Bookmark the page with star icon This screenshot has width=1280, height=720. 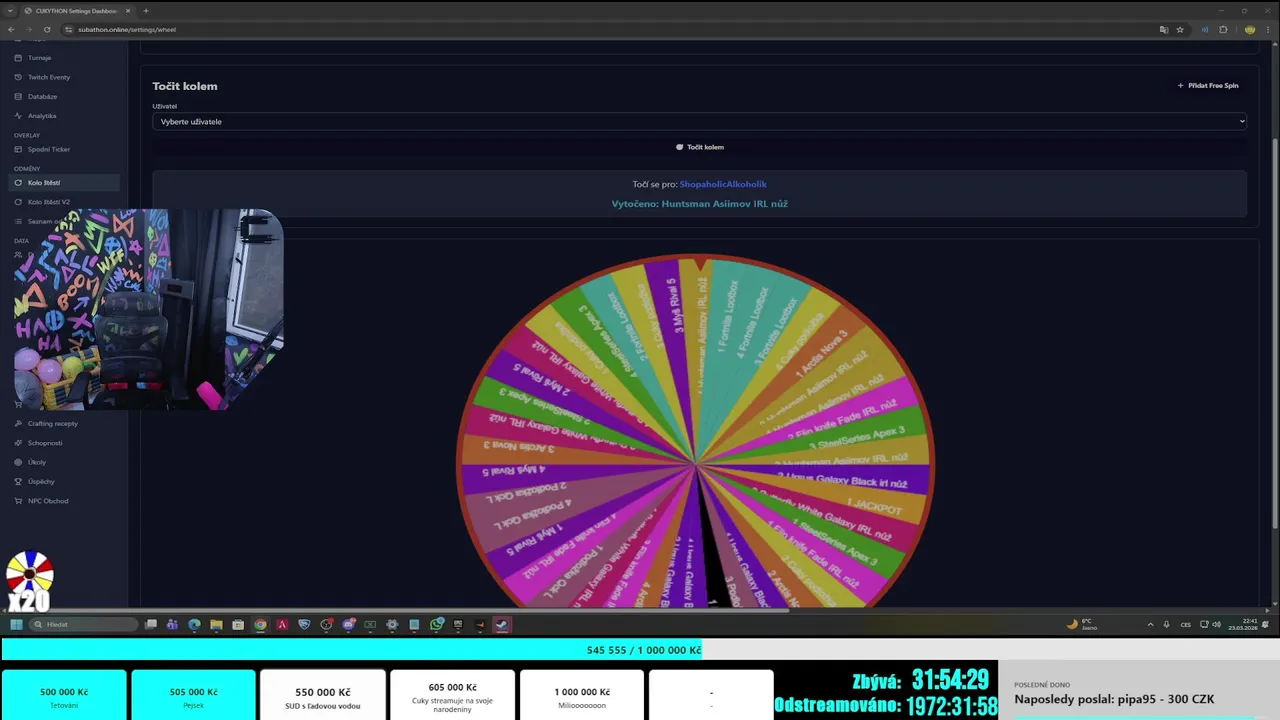point(1180,29)
